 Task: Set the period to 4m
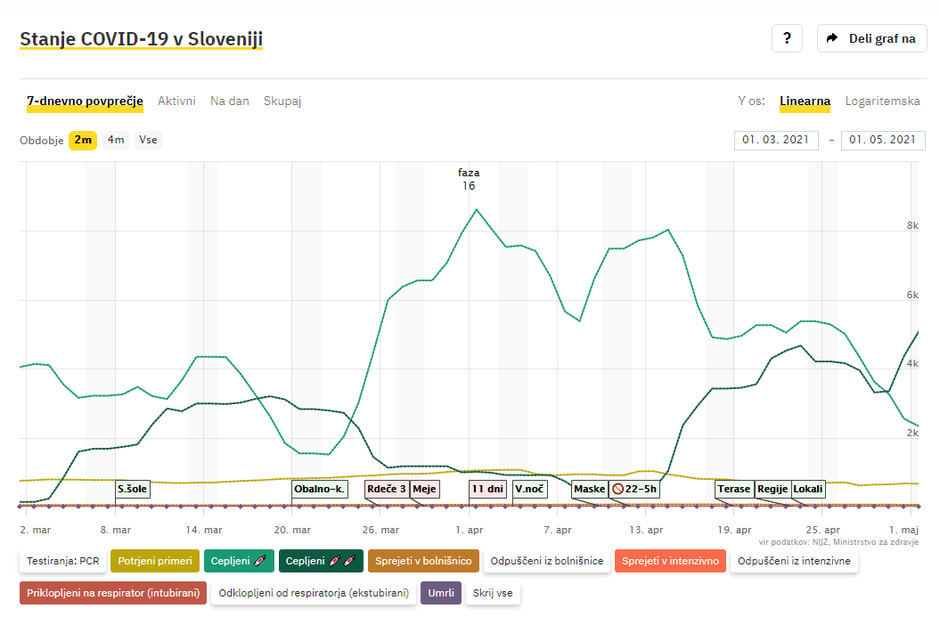pos(116,140)
